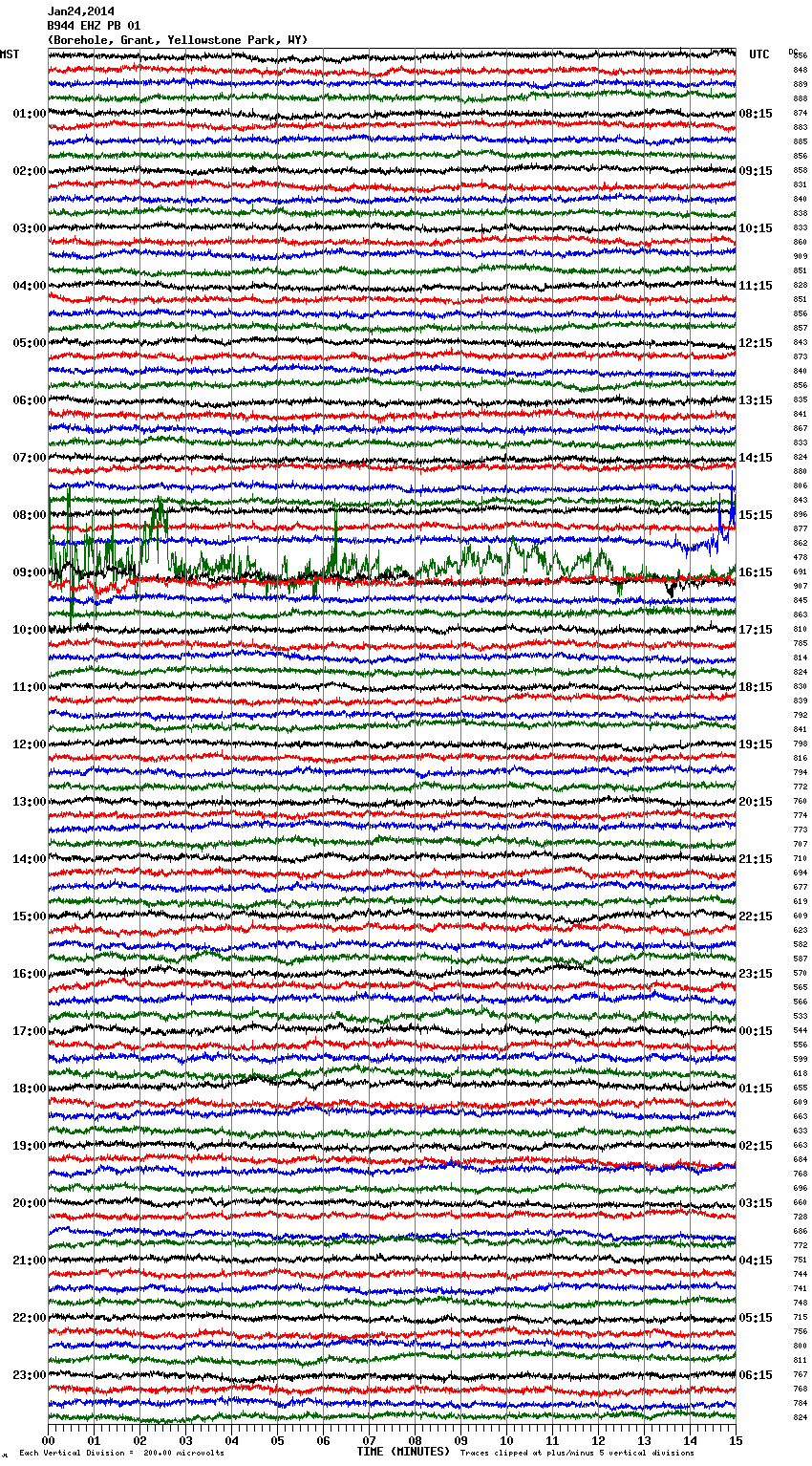This screenshot has width=812, height=1466.
Task: Select the 16:15 UTC time label
Action: point(756,572)
